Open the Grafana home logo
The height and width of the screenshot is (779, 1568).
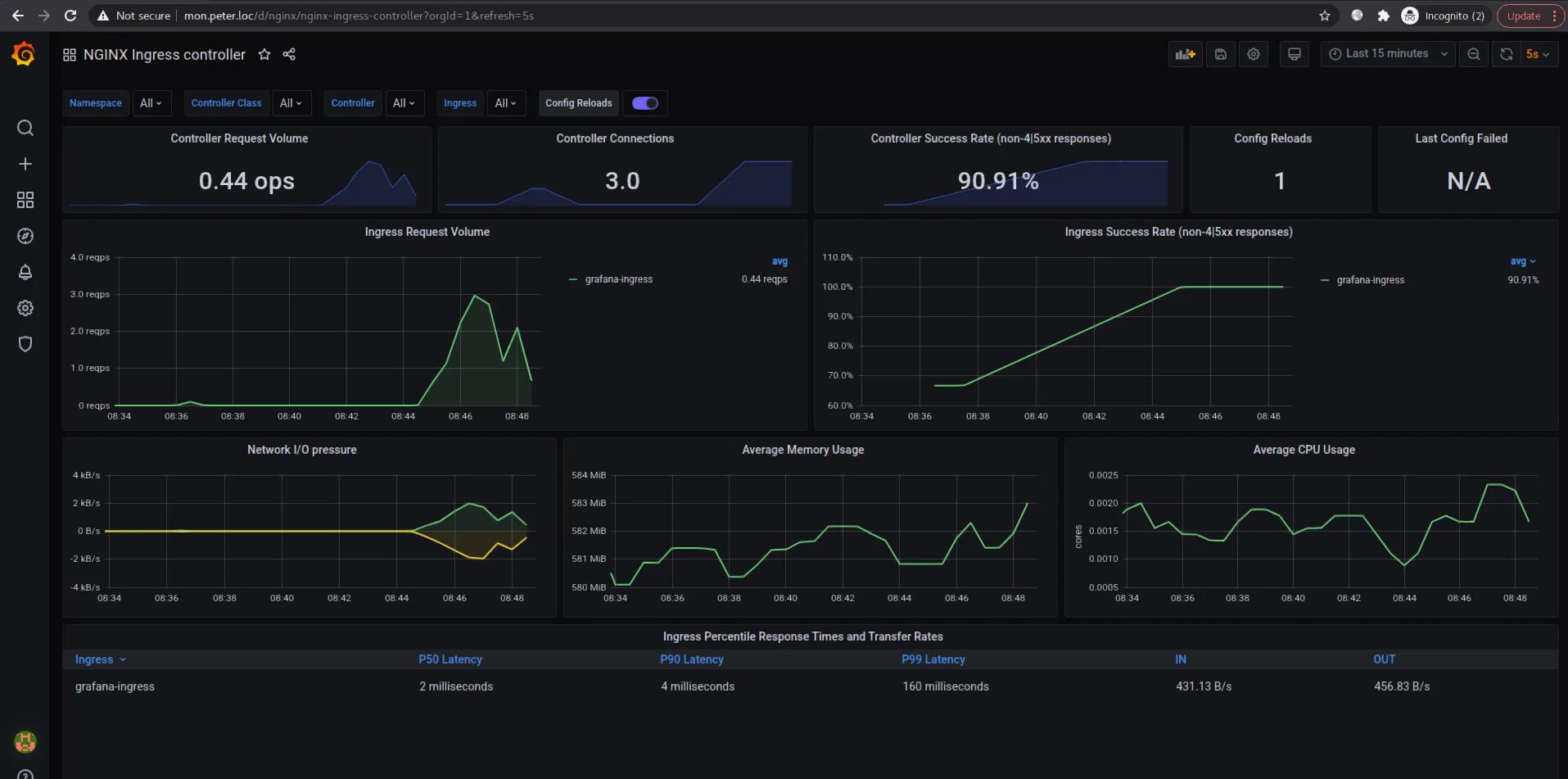24,54
